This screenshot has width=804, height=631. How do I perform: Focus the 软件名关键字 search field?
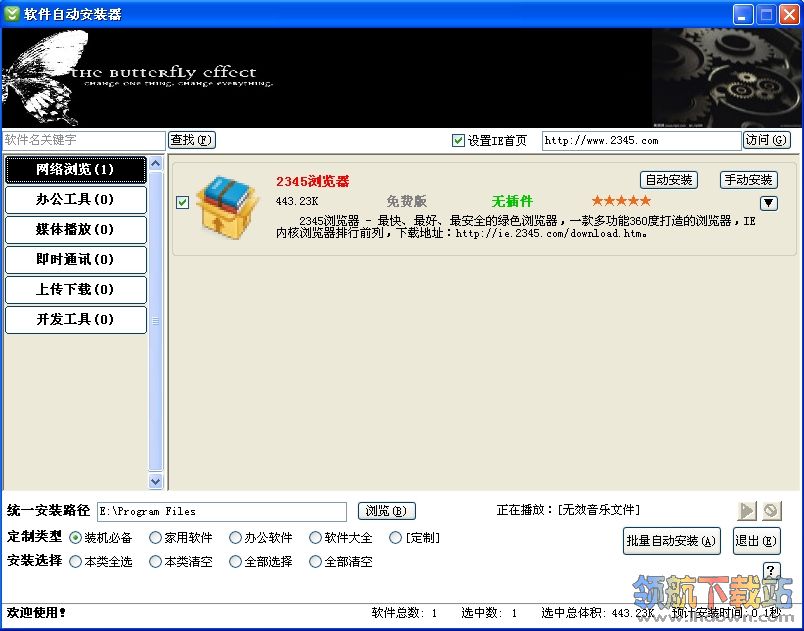(x=84, y=140)
